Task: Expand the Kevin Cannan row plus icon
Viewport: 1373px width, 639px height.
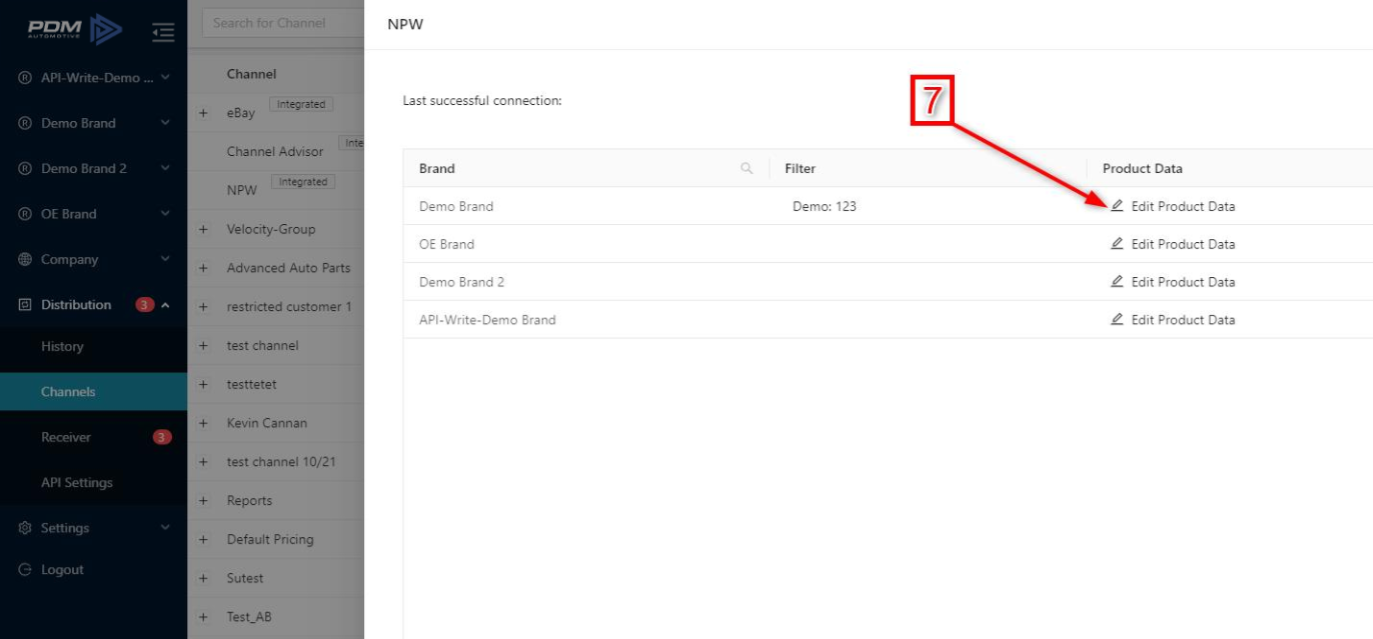Action: click(x=203, y=423)
